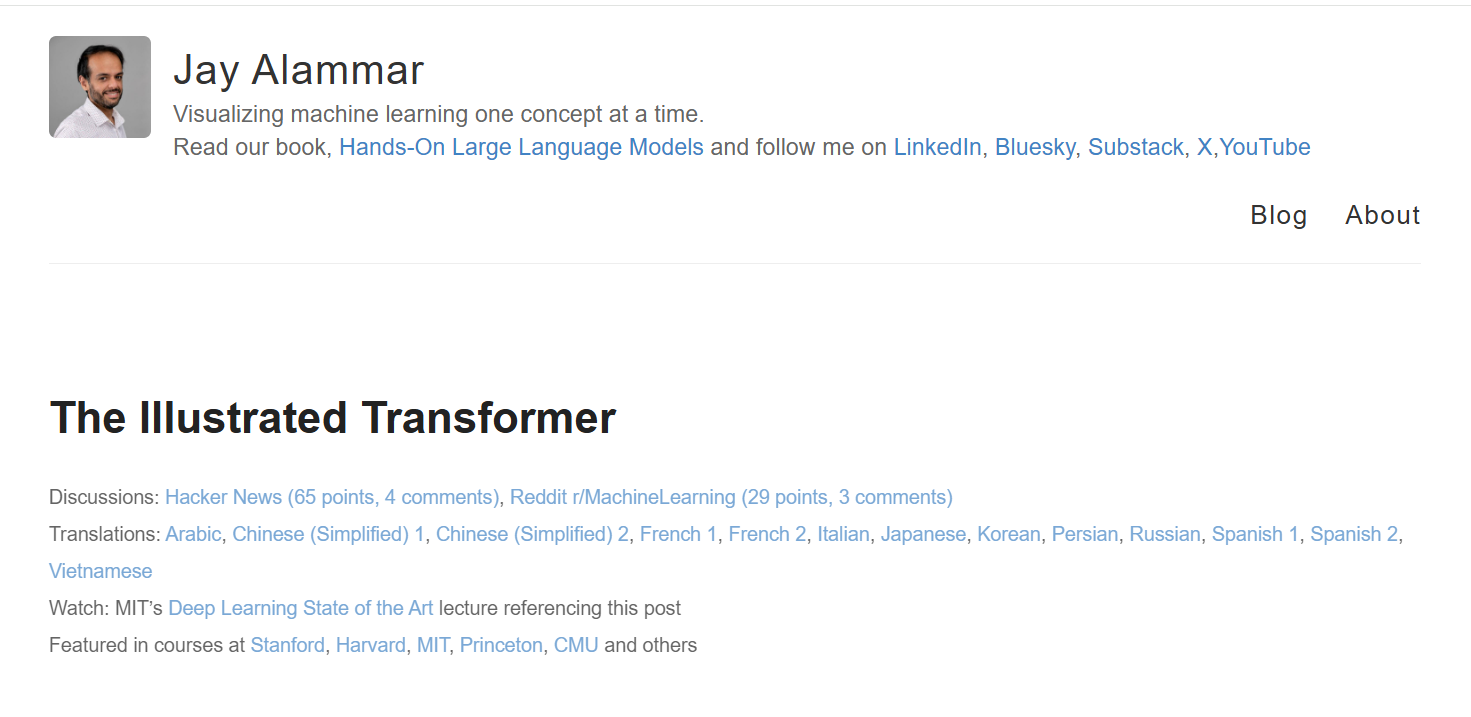Open the Hacker News discussion link

tap(332, 497)
